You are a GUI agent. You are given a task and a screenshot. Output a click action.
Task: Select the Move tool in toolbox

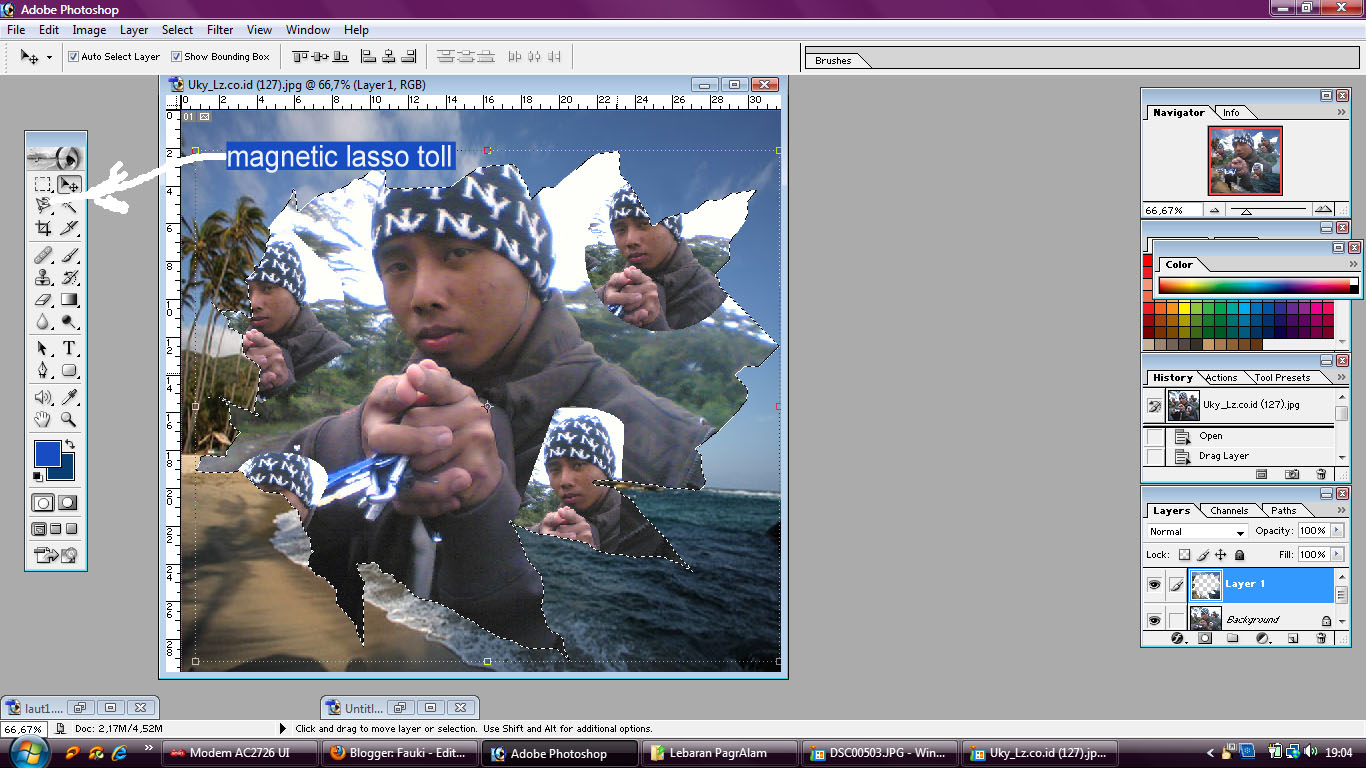pos(69,184)
